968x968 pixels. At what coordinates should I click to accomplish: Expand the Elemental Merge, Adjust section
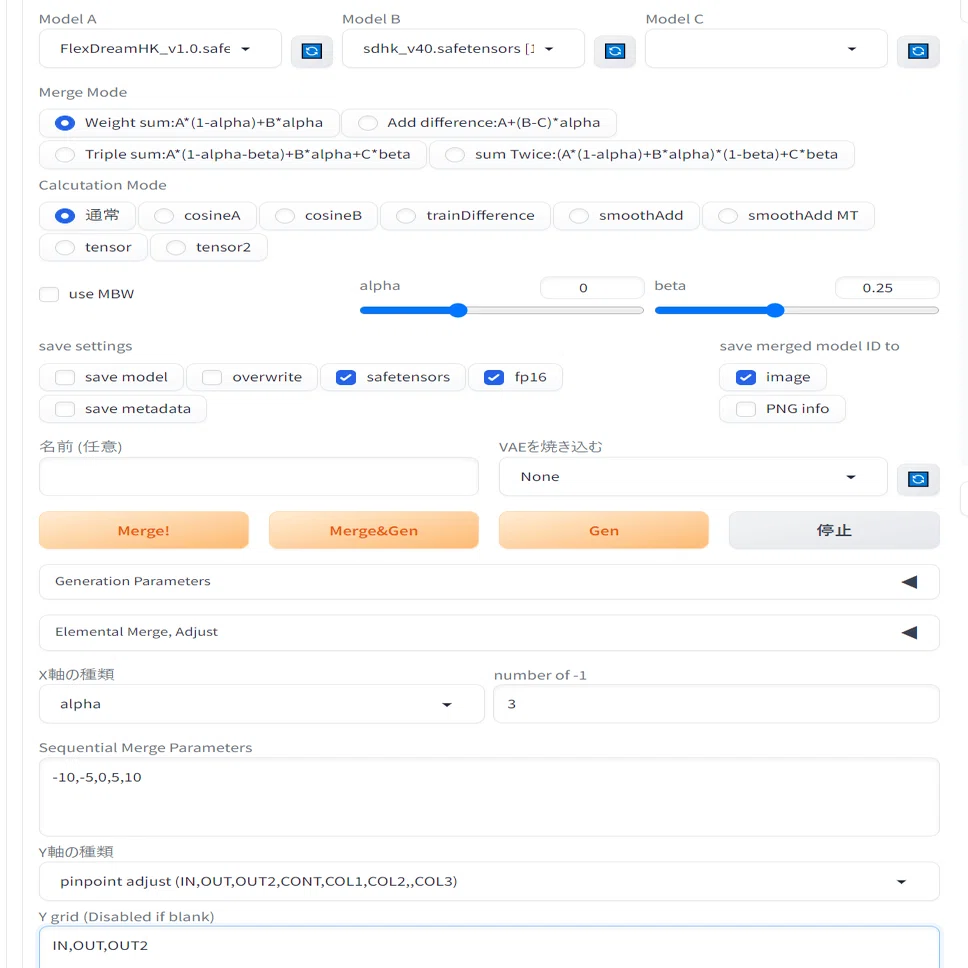(488, 632)
